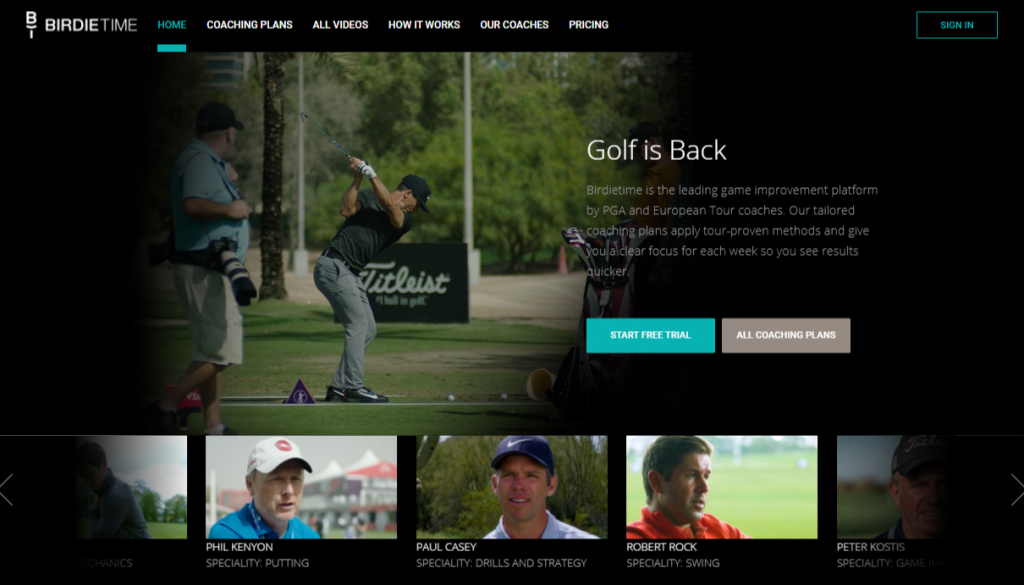Open the Our Coaches page
Image resolution: width=1024 pixels, height=585 pixels.
tap(514, 25)
